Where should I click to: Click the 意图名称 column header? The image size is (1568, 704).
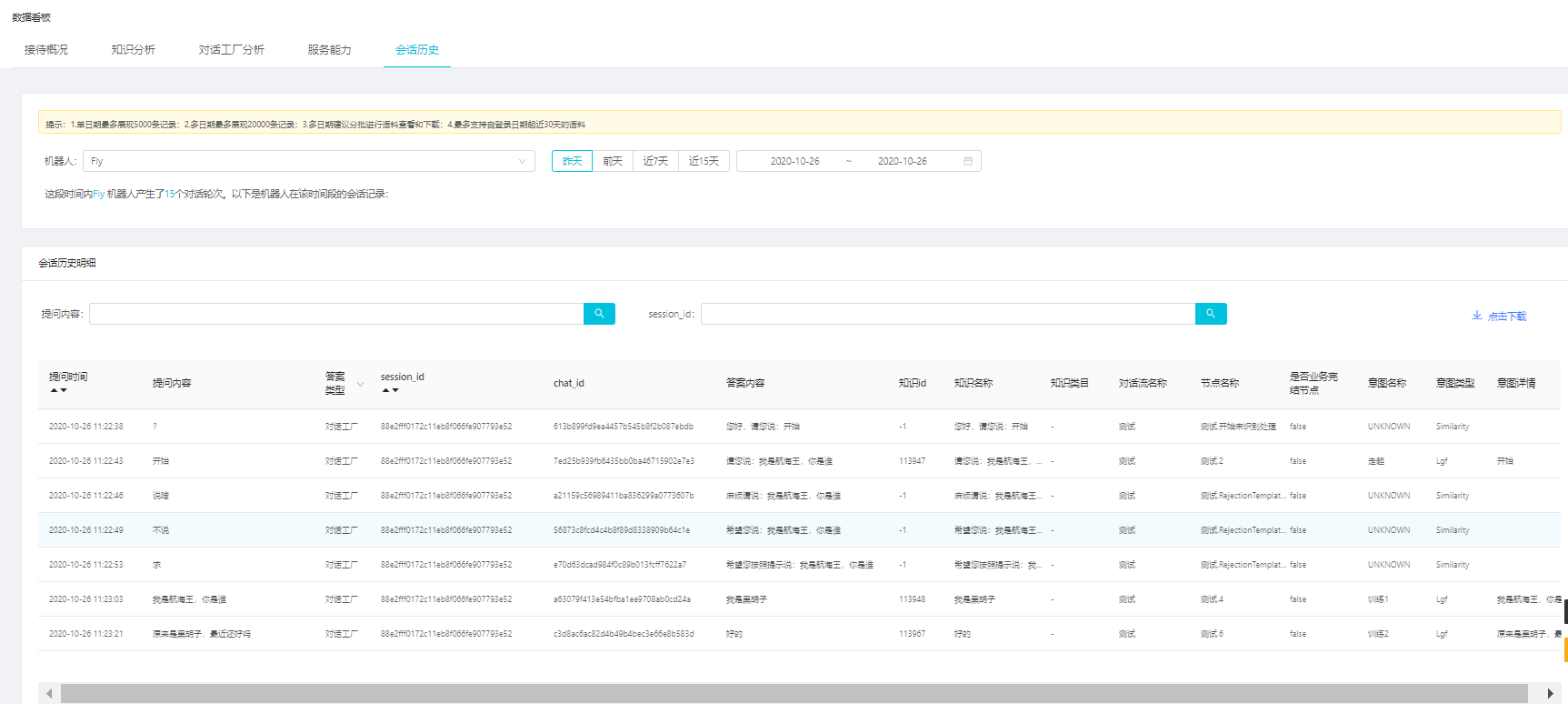tap(1387, 383)
